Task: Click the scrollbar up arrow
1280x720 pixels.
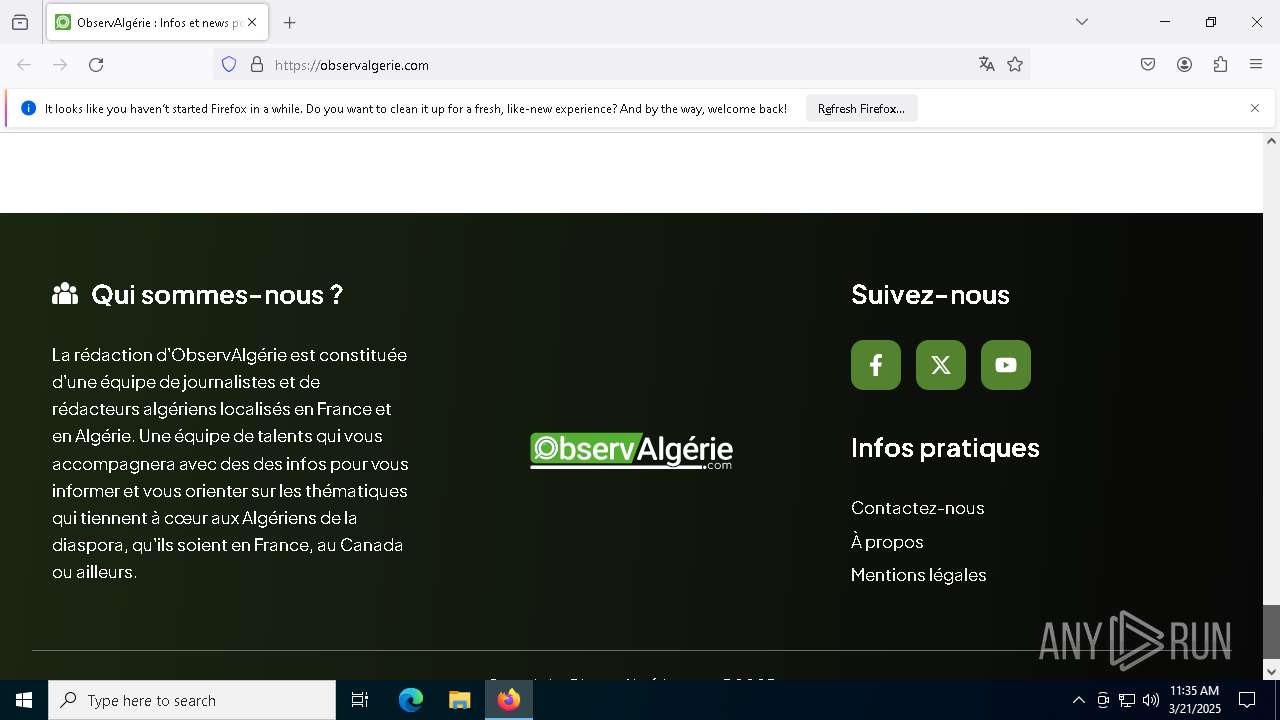Action: pos(1271,141)
